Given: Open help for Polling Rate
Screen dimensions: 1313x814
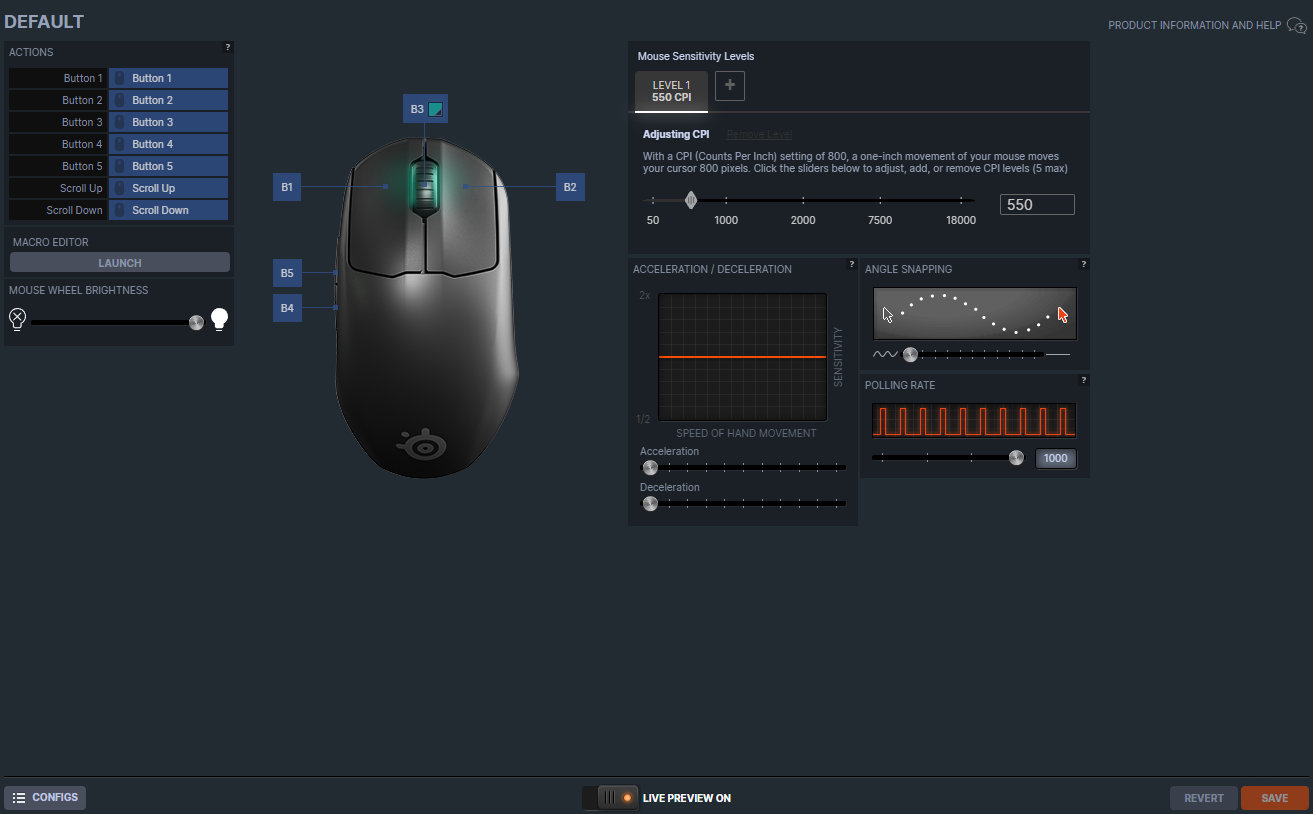Looking at the screenshot, I should 1084,381.
